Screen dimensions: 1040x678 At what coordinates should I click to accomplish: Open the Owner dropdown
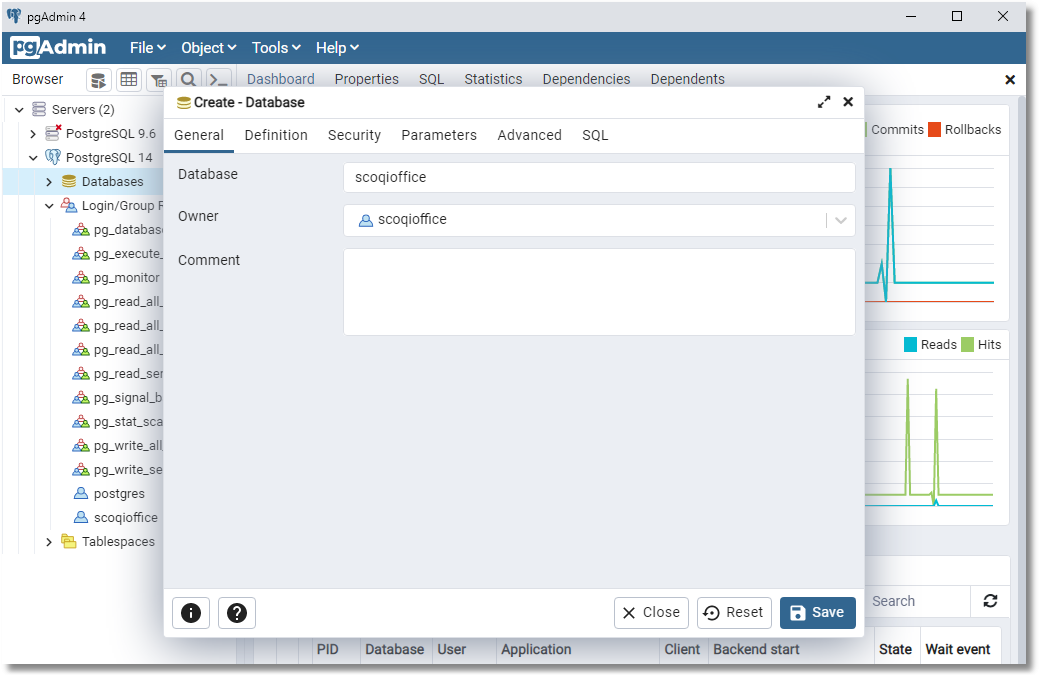(840, 219)
